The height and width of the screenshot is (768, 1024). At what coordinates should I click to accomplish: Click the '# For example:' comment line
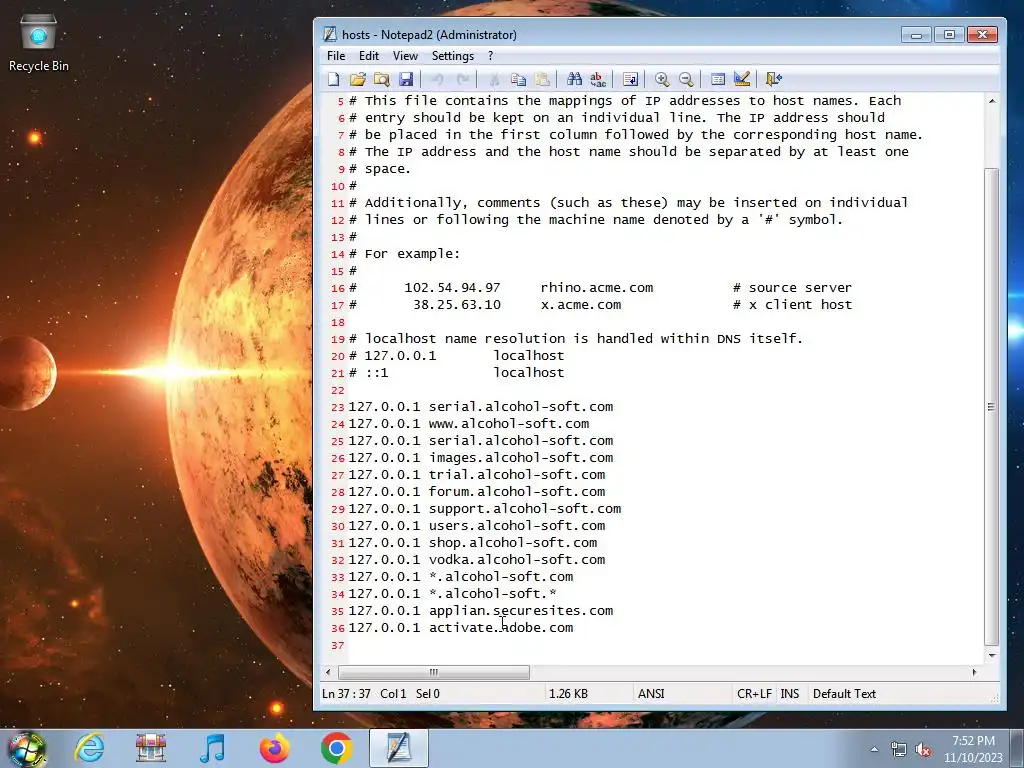(x=404, y=254)
